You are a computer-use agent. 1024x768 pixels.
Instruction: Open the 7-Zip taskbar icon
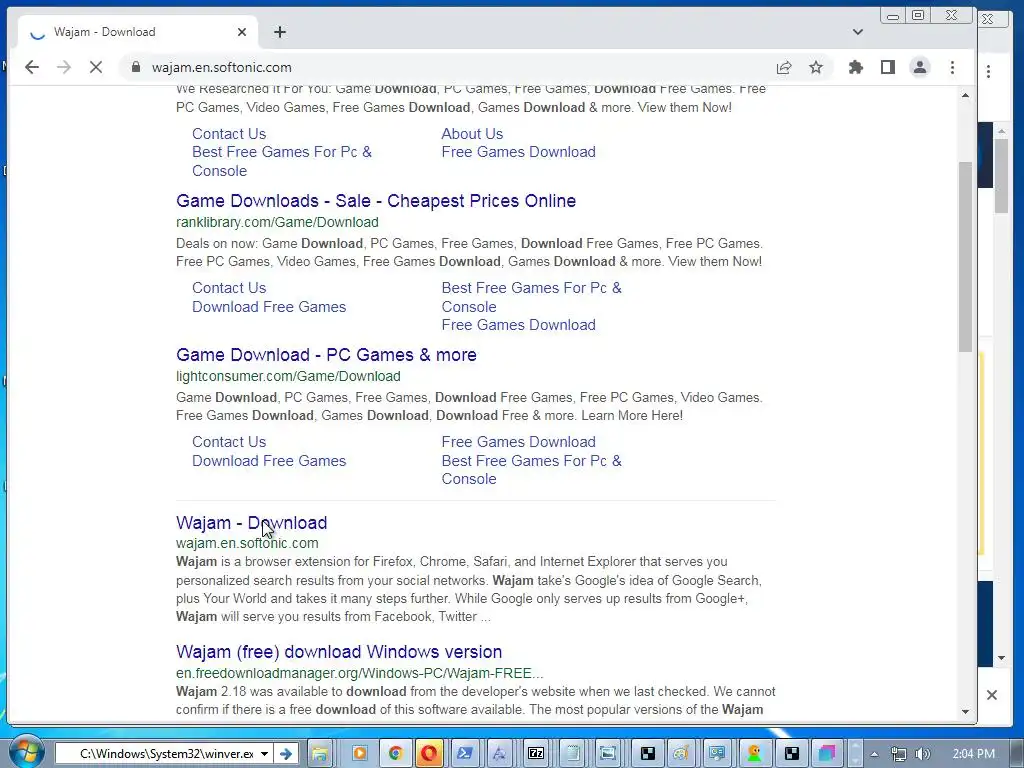tap(536, 754)
